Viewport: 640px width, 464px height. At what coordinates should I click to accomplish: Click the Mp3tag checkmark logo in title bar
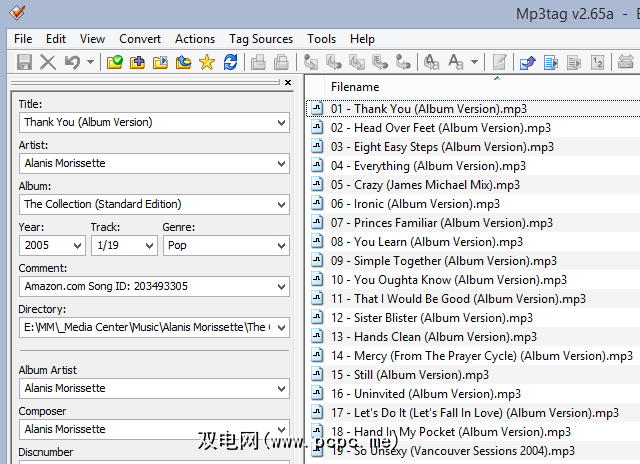pos(17,13)
